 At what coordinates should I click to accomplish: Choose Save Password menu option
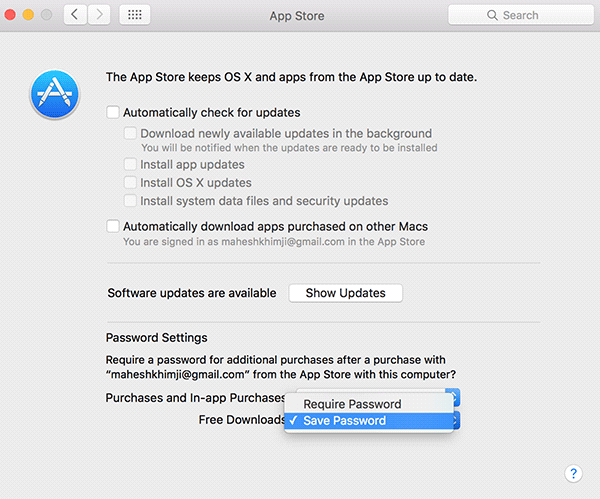344,421
